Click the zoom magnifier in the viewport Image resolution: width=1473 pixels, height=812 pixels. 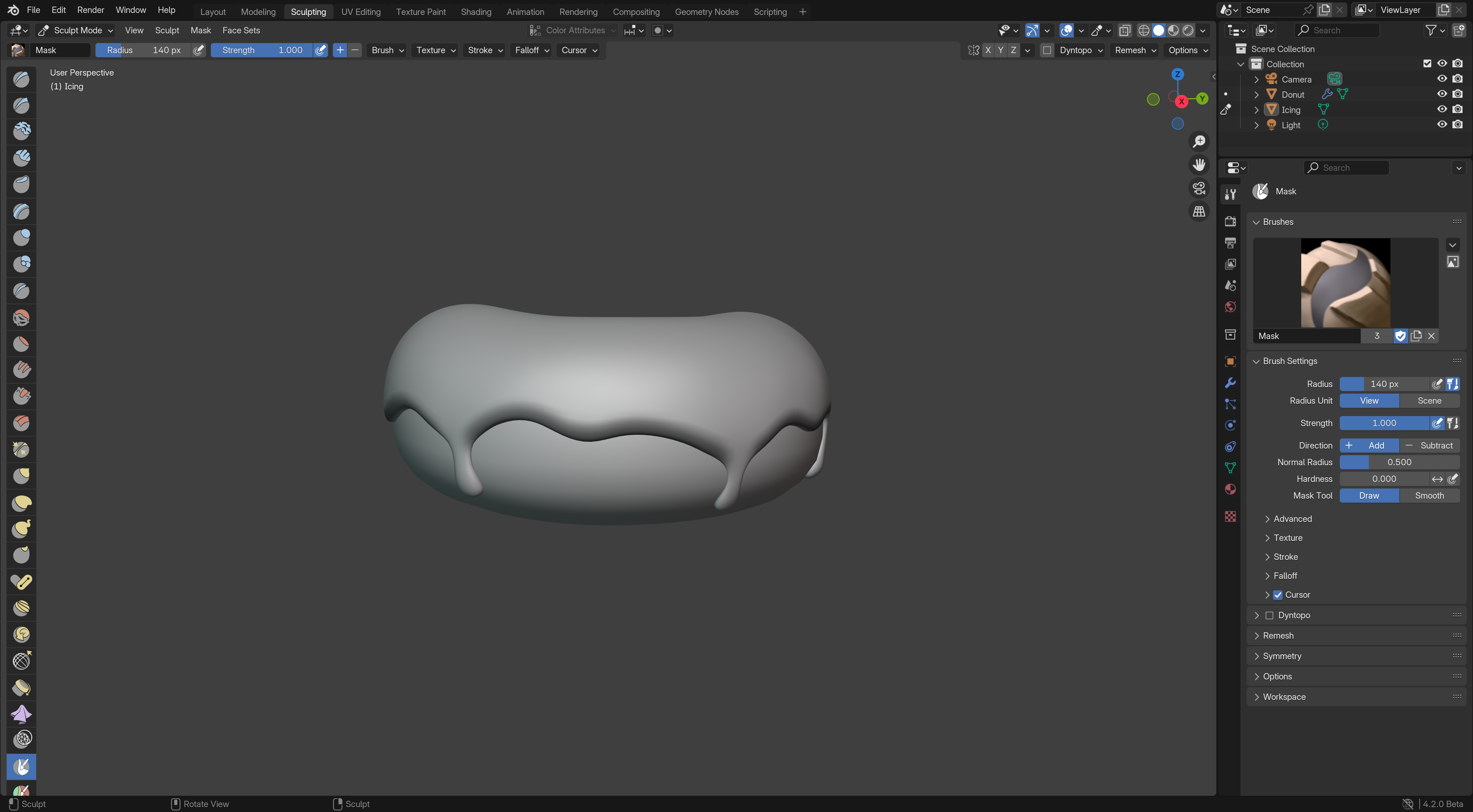1199,141
